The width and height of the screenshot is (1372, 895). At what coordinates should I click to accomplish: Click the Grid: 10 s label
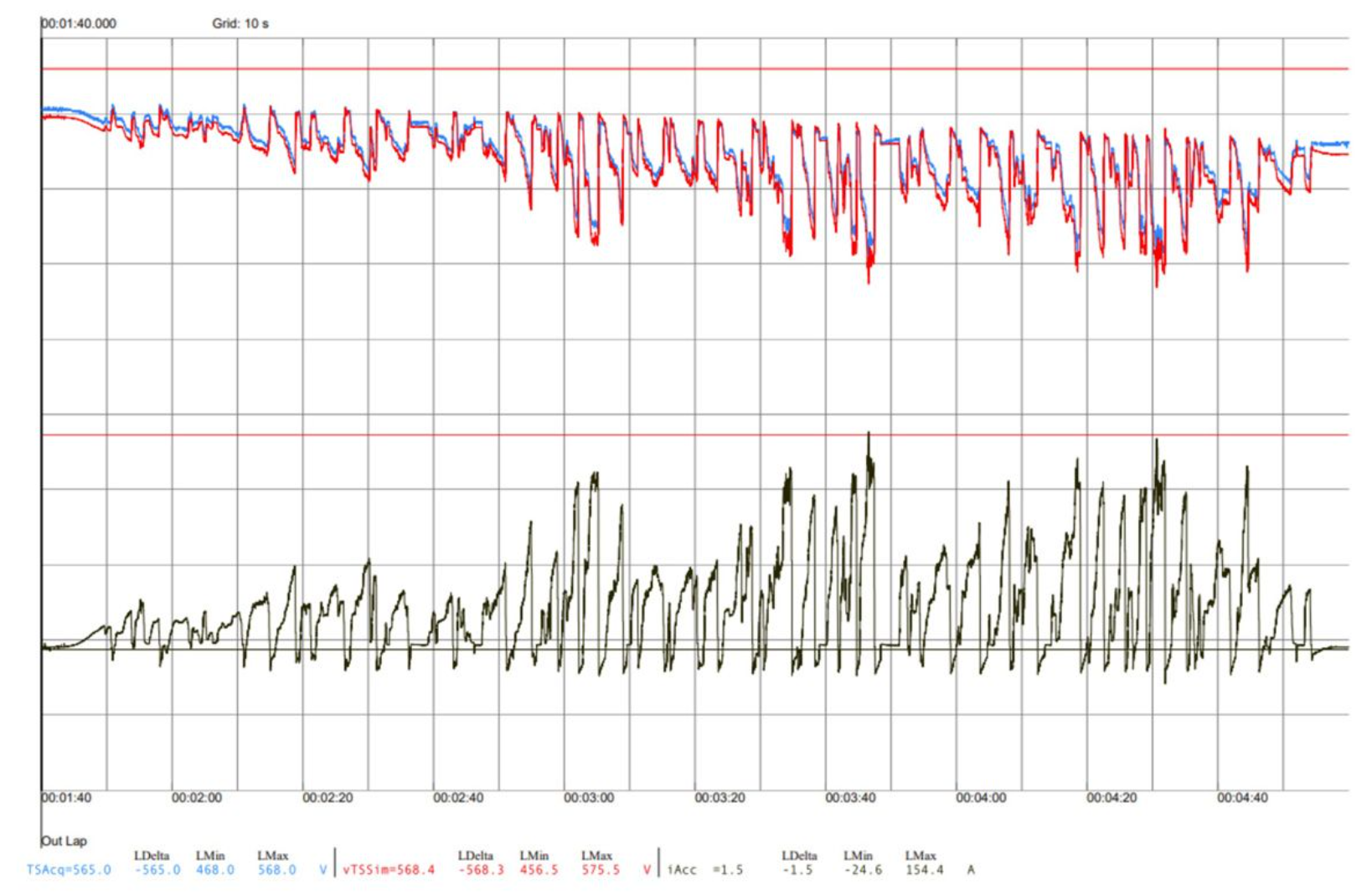(x=240, y=23)
